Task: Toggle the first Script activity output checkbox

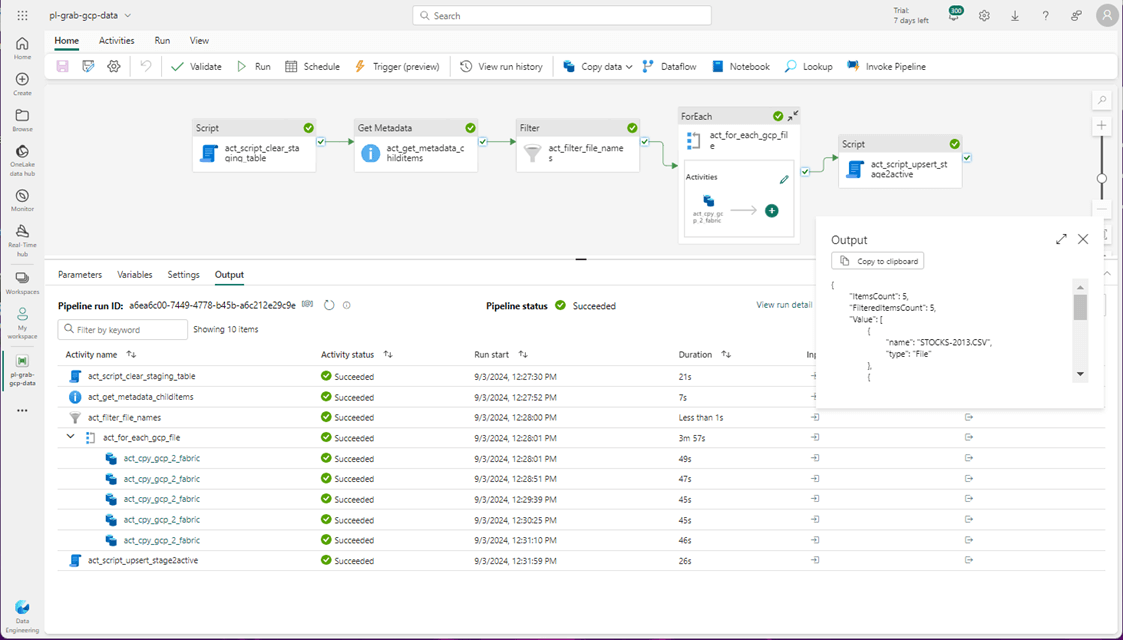Action: point(321,142)
